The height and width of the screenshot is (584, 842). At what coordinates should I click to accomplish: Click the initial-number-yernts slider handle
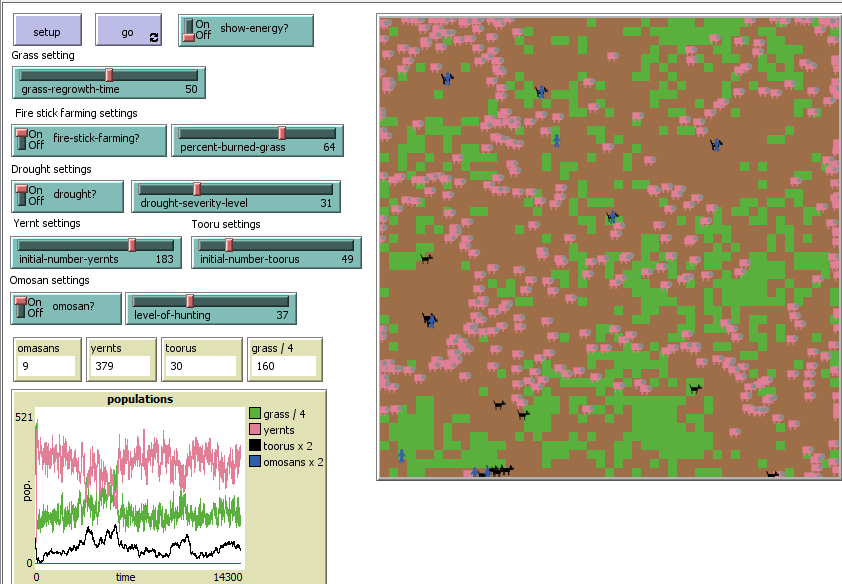pyautogui.click(x=132, y=245)
